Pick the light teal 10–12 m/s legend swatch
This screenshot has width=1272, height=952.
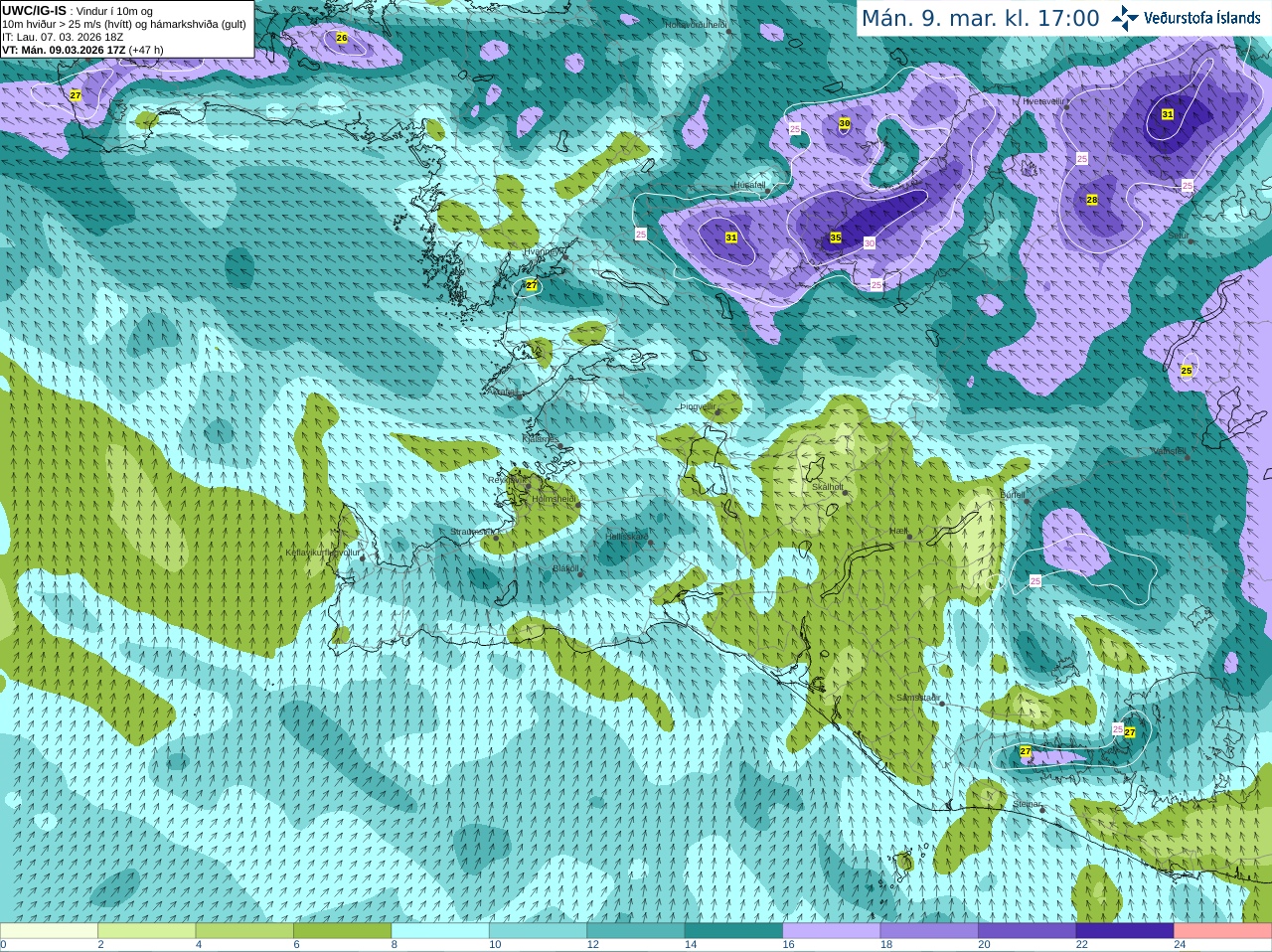tap(538, 931)
